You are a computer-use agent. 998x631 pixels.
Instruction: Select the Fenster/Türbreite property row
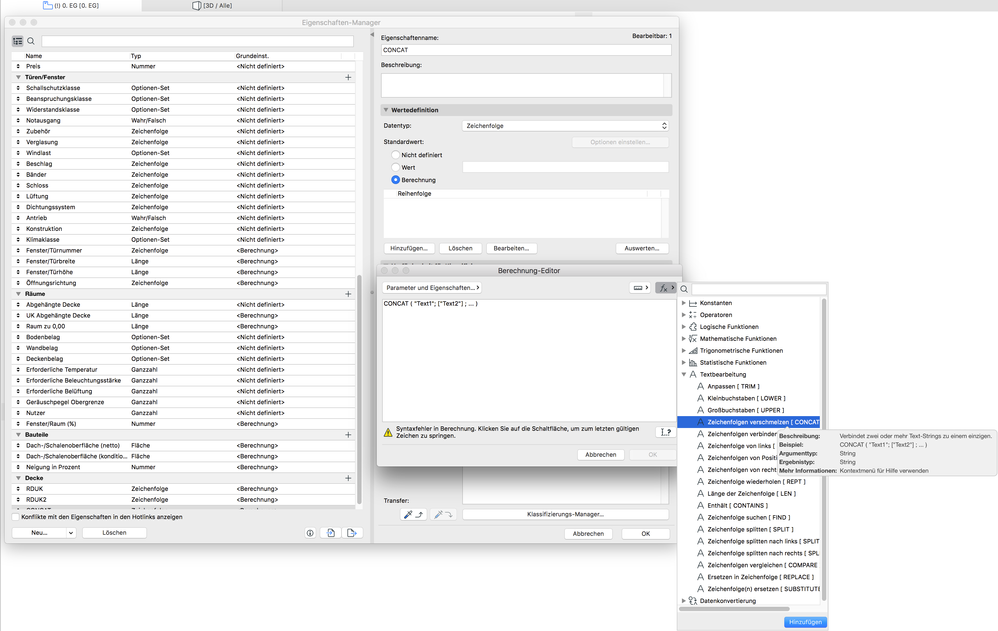point(183,262)
